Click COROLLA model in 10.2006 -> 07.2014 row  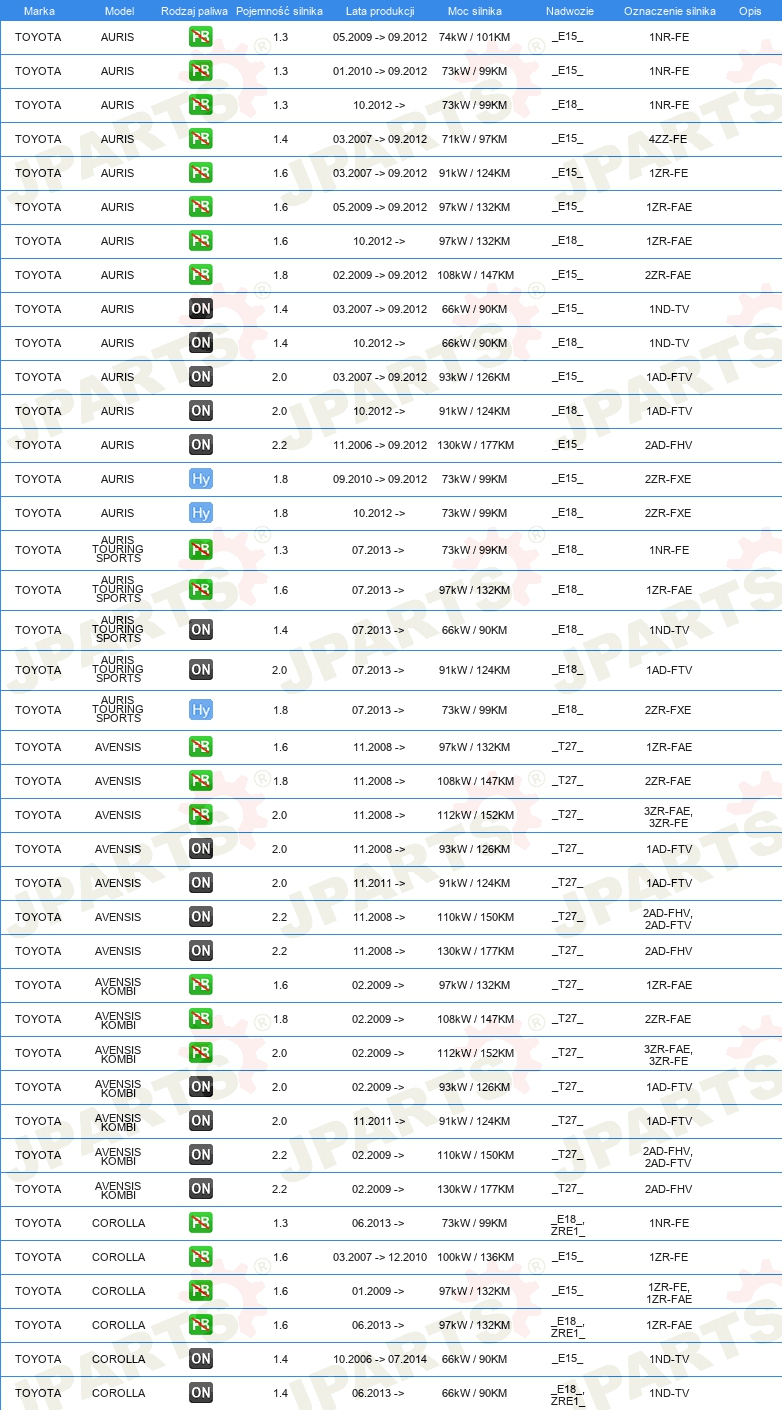[x=119, y=1359]
